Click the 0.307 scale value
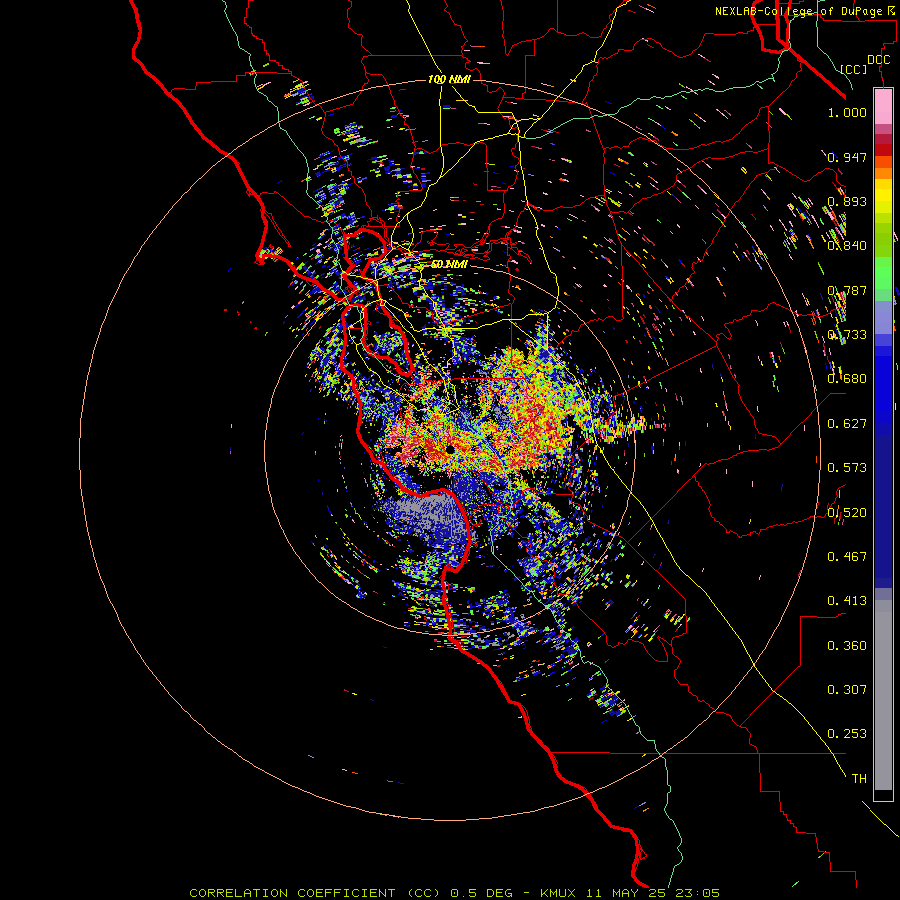Screen dimensions: 900x900 (847, 690)
